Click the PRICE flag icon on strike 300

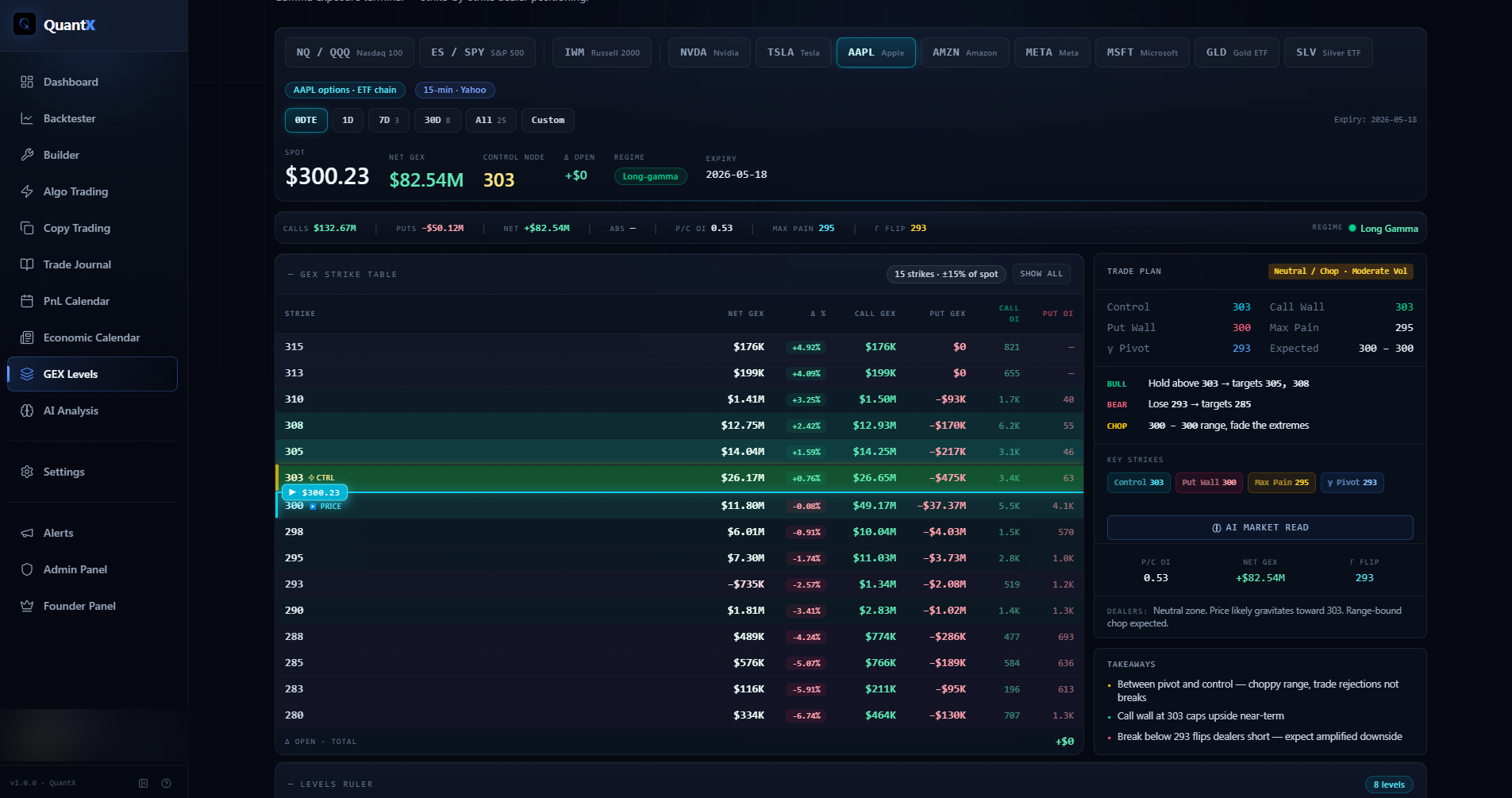[313, 506]
